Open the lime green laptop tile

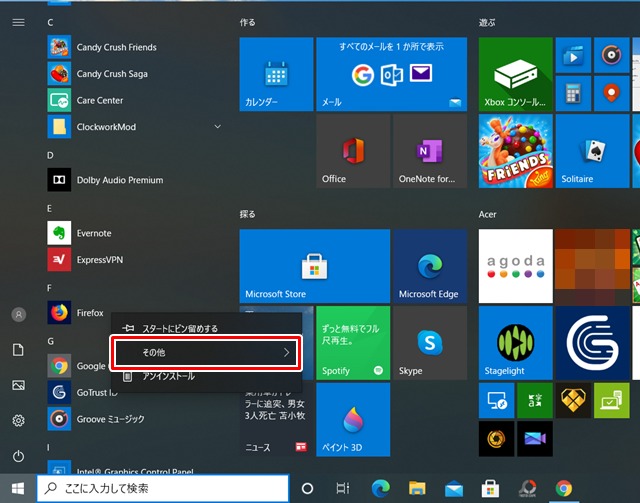click(611, 401)
